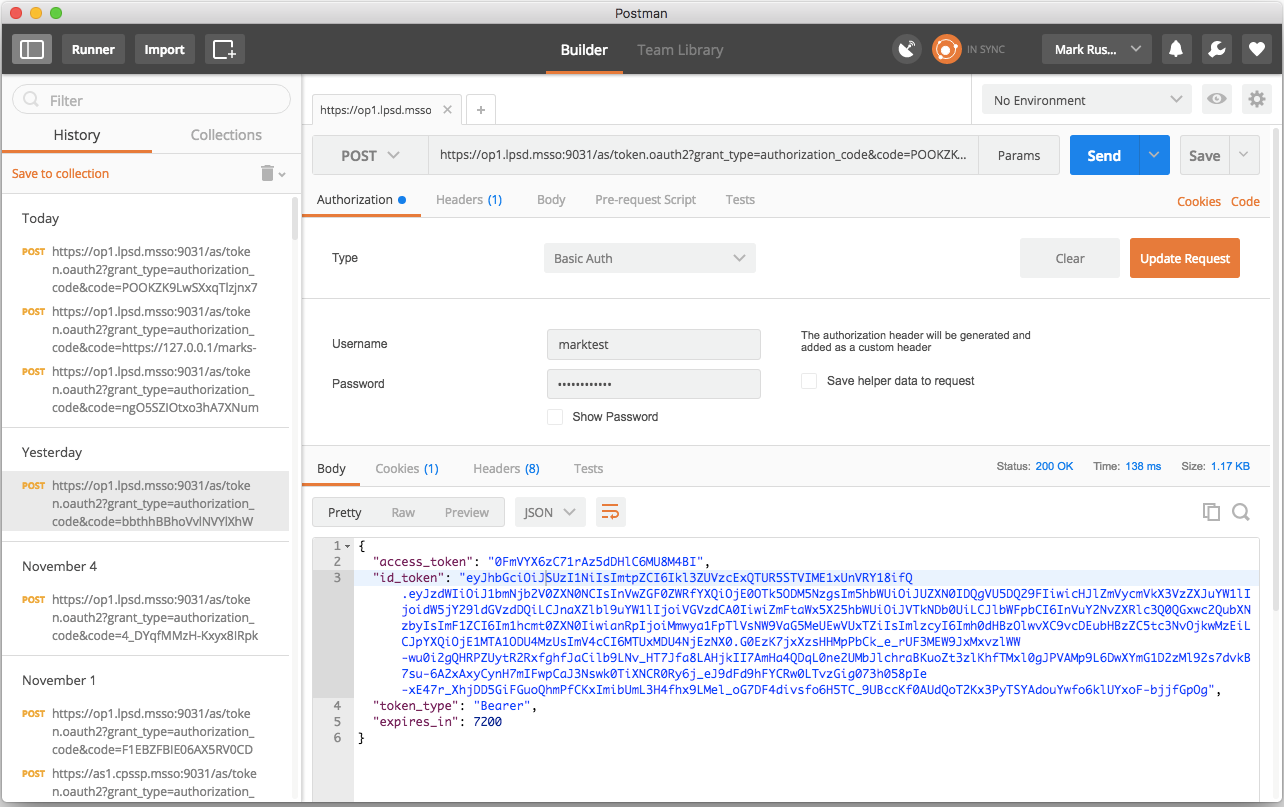This screenshot has height=807, width=1284.
Task: Click the blue Send button
Action: pos(1104,155)
